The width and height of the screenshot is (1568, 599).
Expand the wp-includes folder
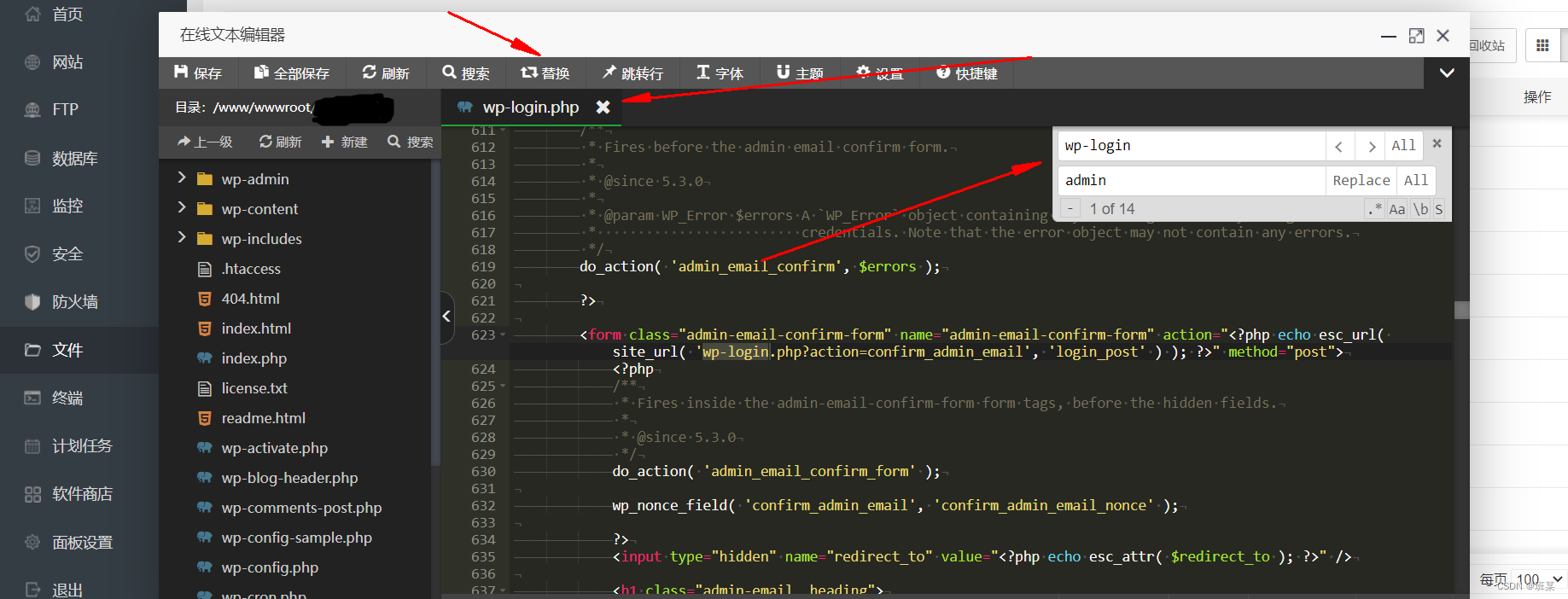click(x=181, y=237)
